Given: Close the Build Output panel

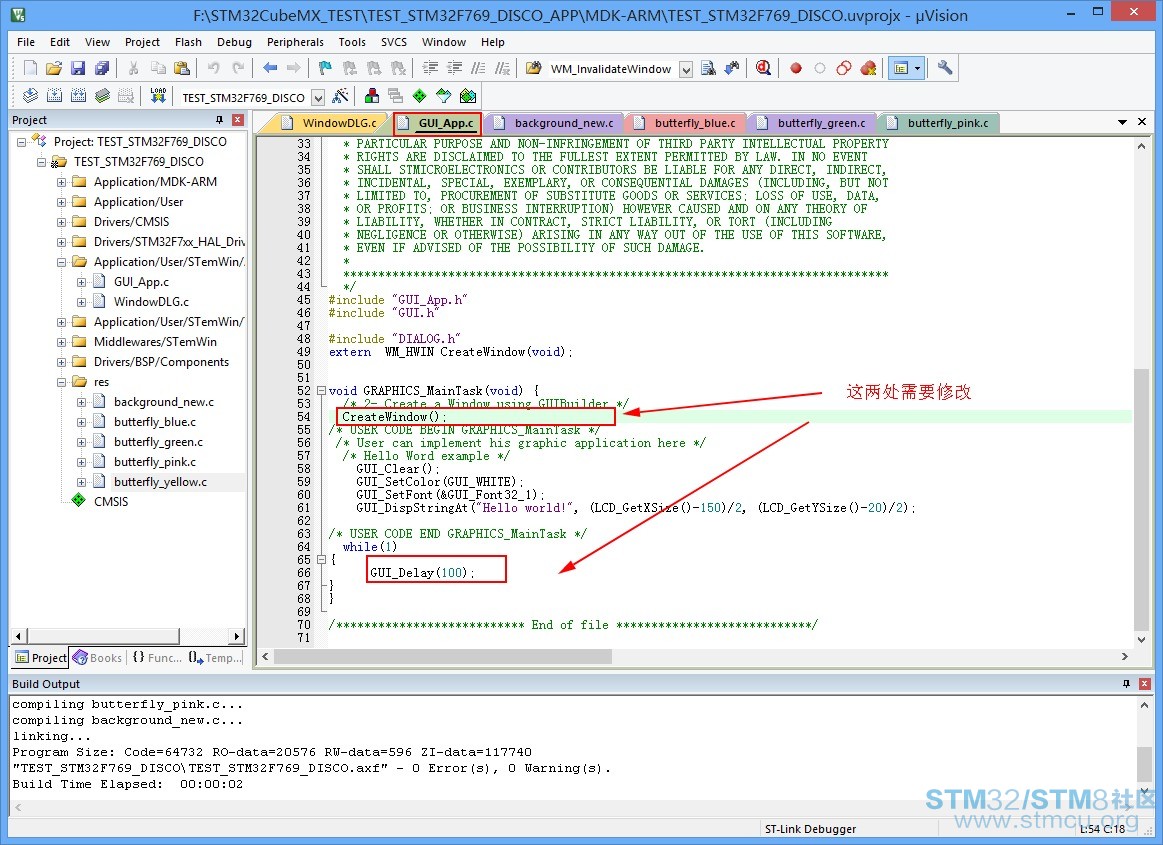Looking at the screenshot, I should coord(1144,684).
